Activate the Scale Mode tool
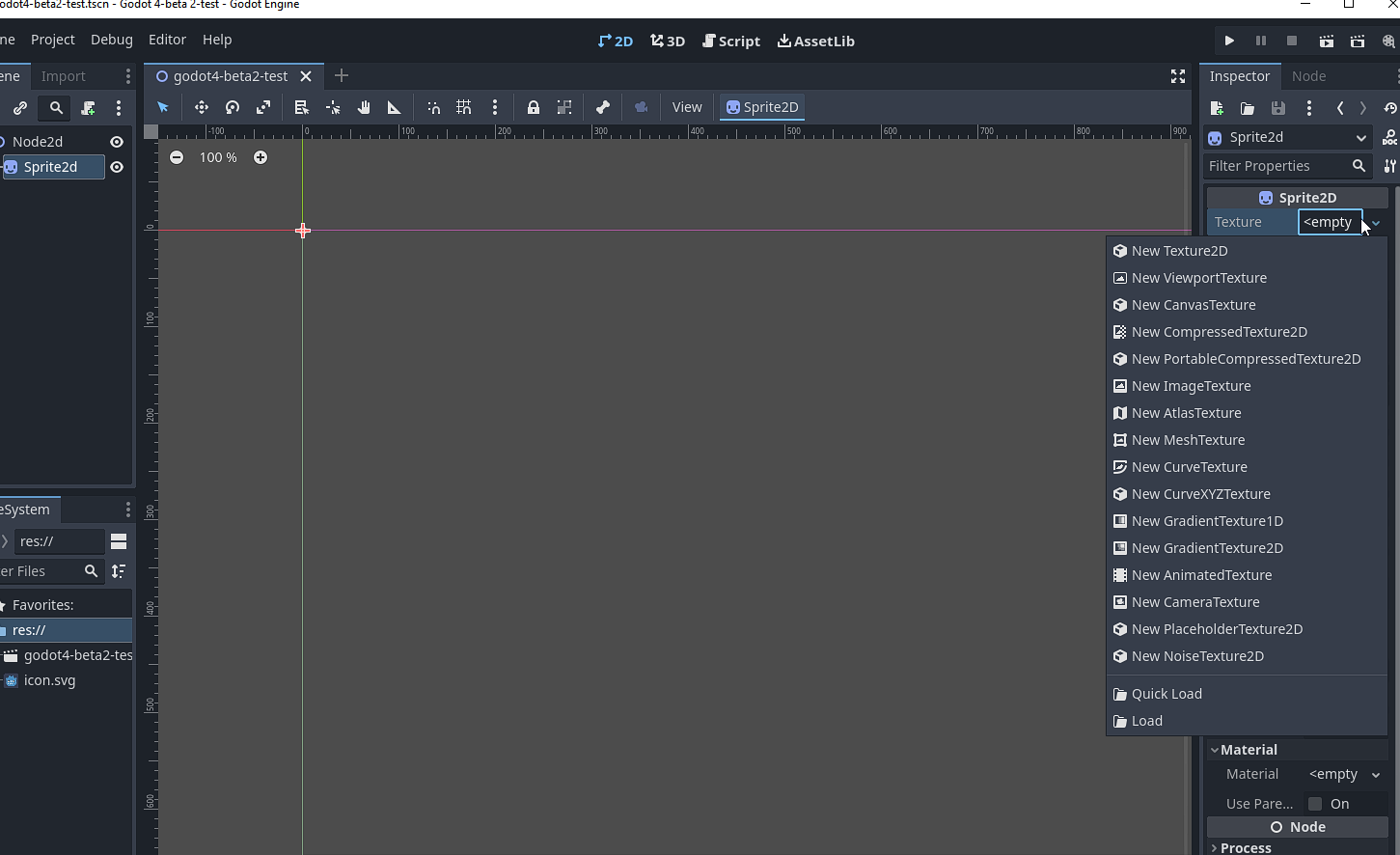Screen dimensions: 1400x855 pos(263,107)
